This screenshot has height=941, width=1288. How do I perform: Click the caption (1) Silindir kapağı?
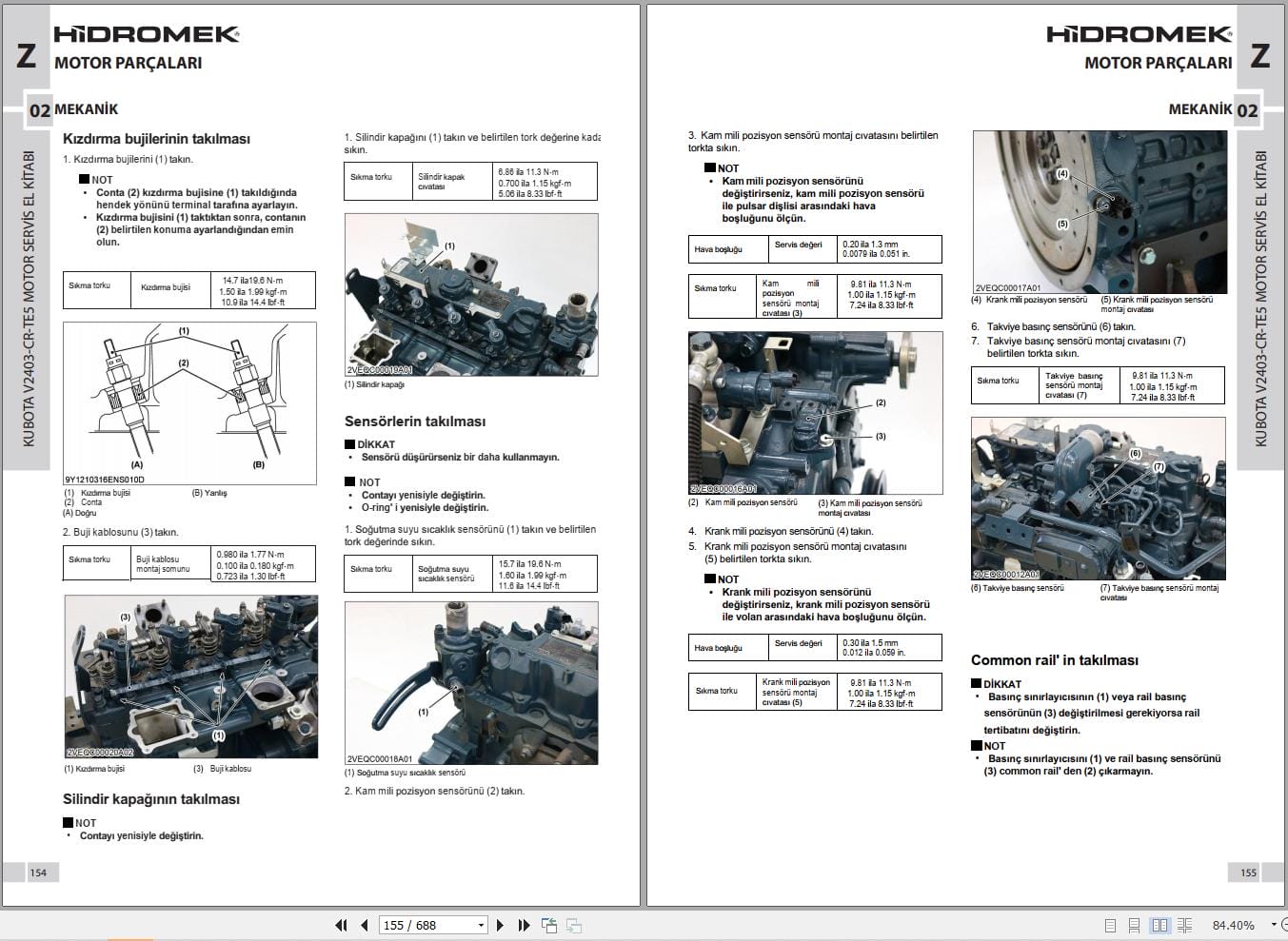(x=375, y=385)
